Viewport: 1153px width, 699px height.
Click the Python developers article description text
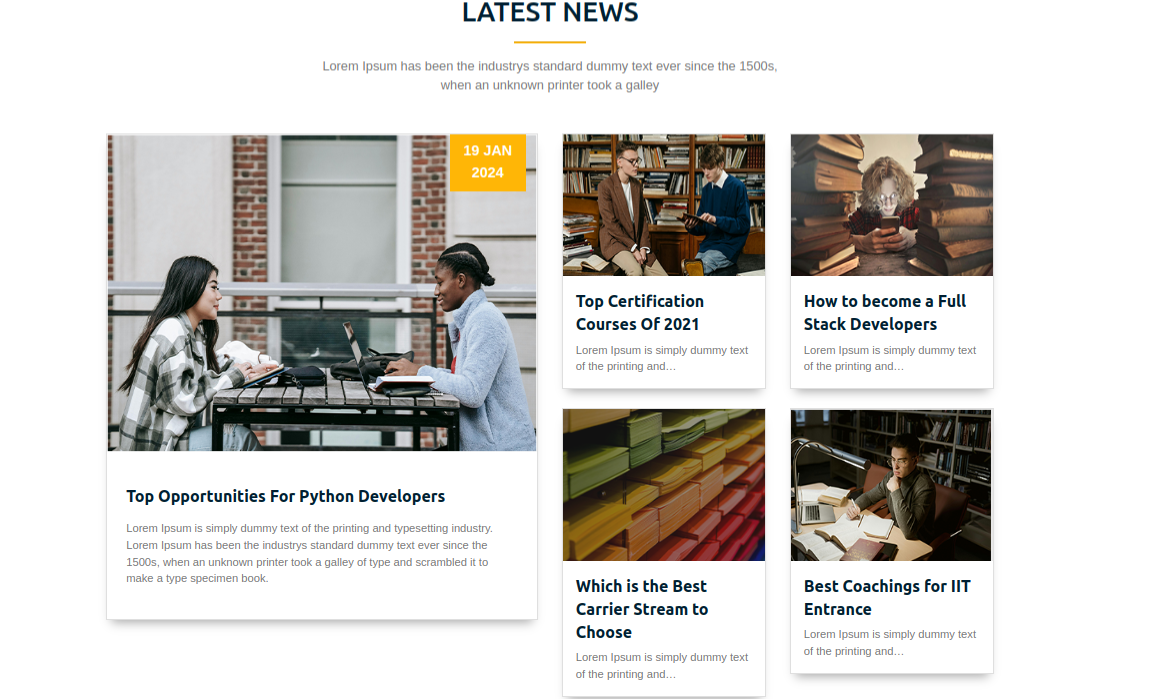click(x=309, y=553)
